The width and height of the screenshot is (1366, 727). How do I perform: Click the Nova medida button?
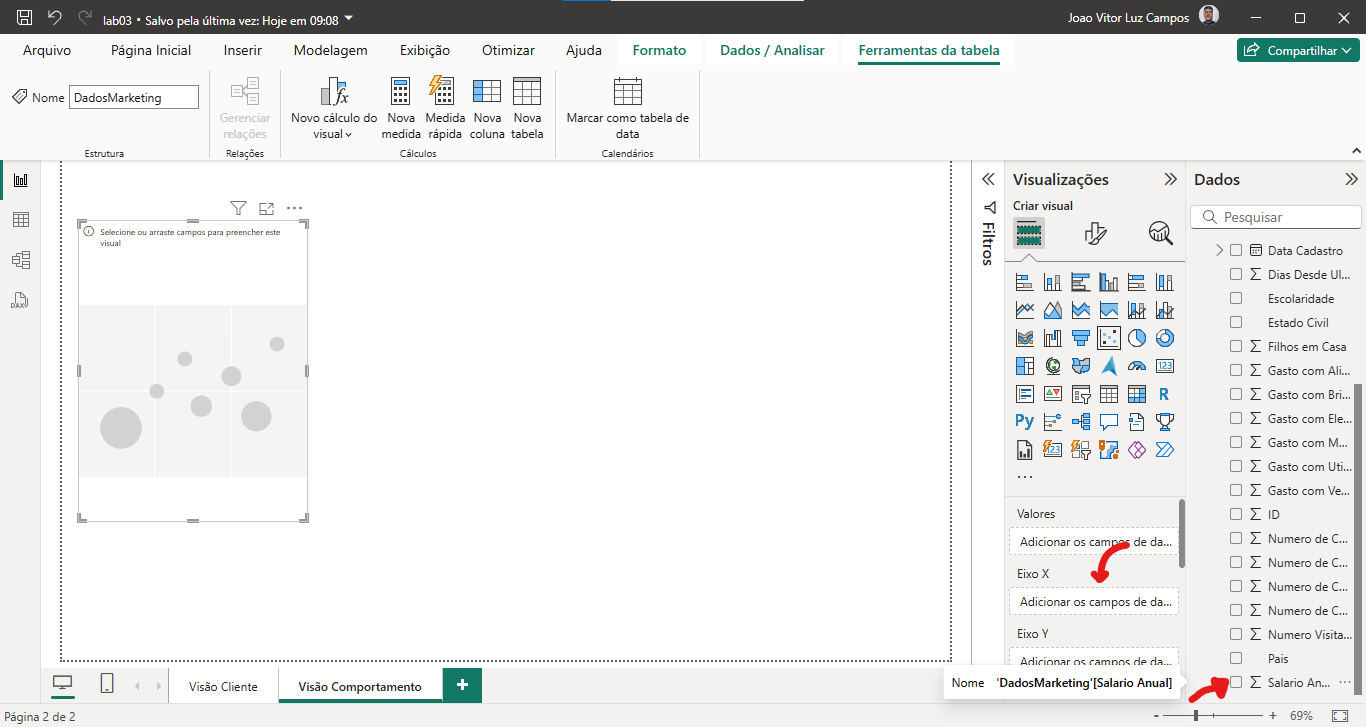(401, 107)
